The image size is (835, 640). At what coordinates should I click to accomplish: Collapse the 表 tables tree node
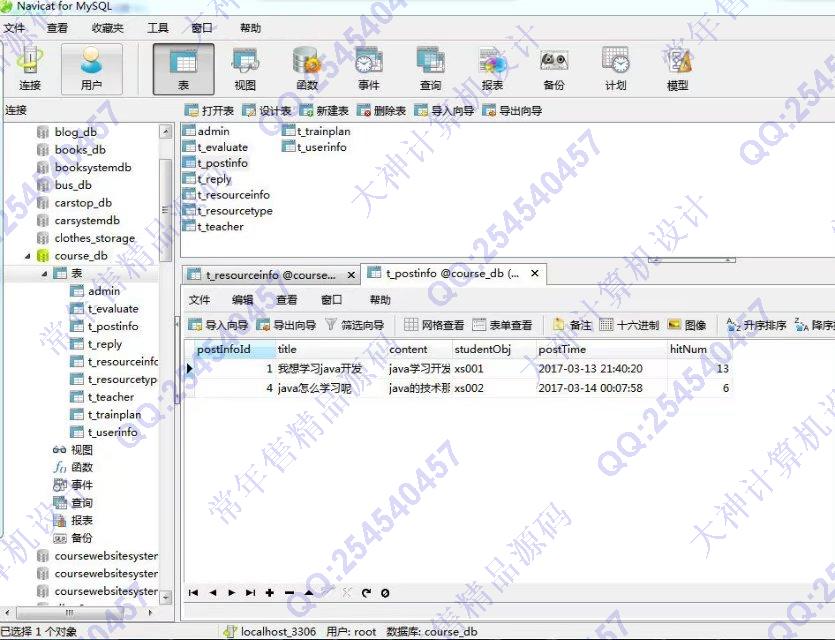[45, 274]
